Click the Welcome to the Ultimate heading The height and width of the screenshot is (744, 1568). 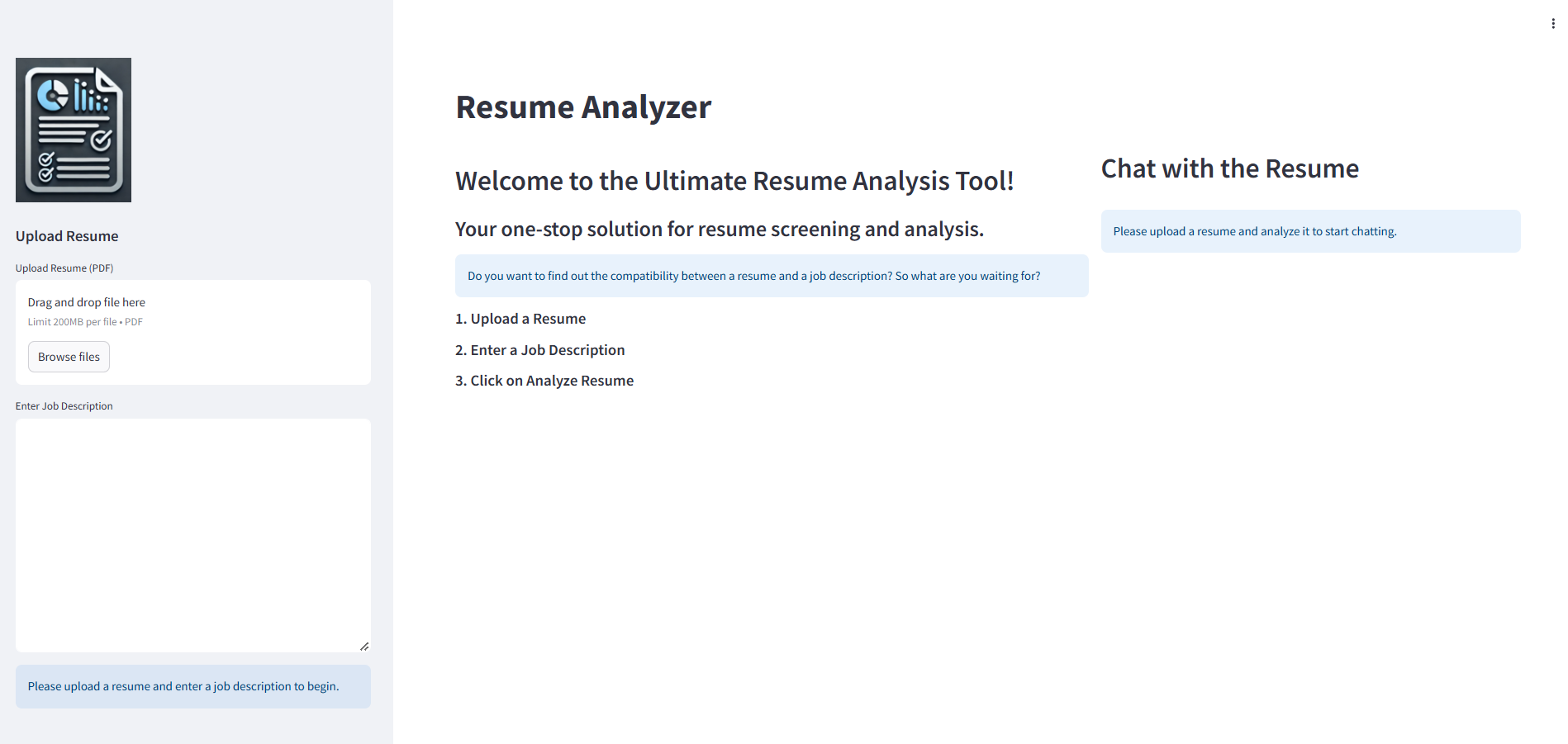(735, 180)
